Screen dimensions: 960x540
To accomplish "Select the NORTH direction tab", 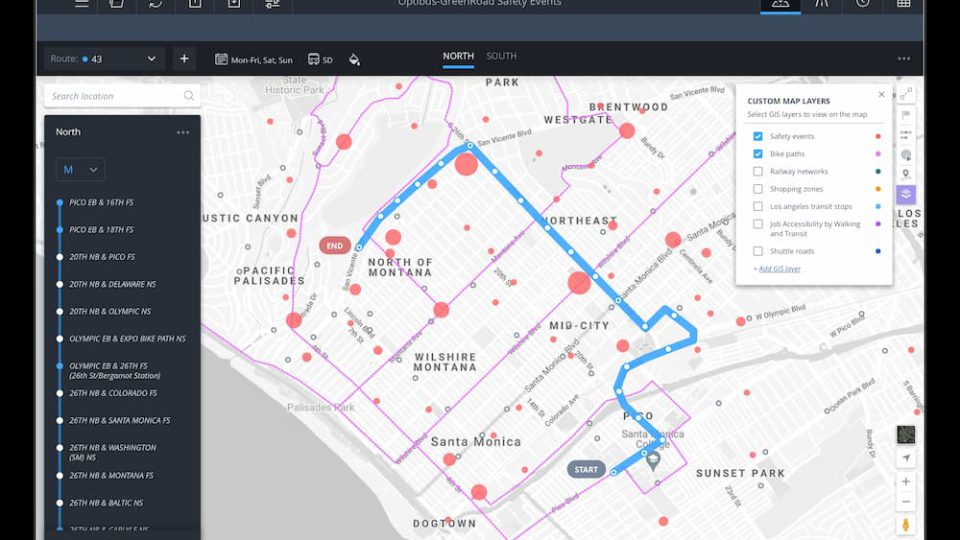I will click(x=458, y=56).
